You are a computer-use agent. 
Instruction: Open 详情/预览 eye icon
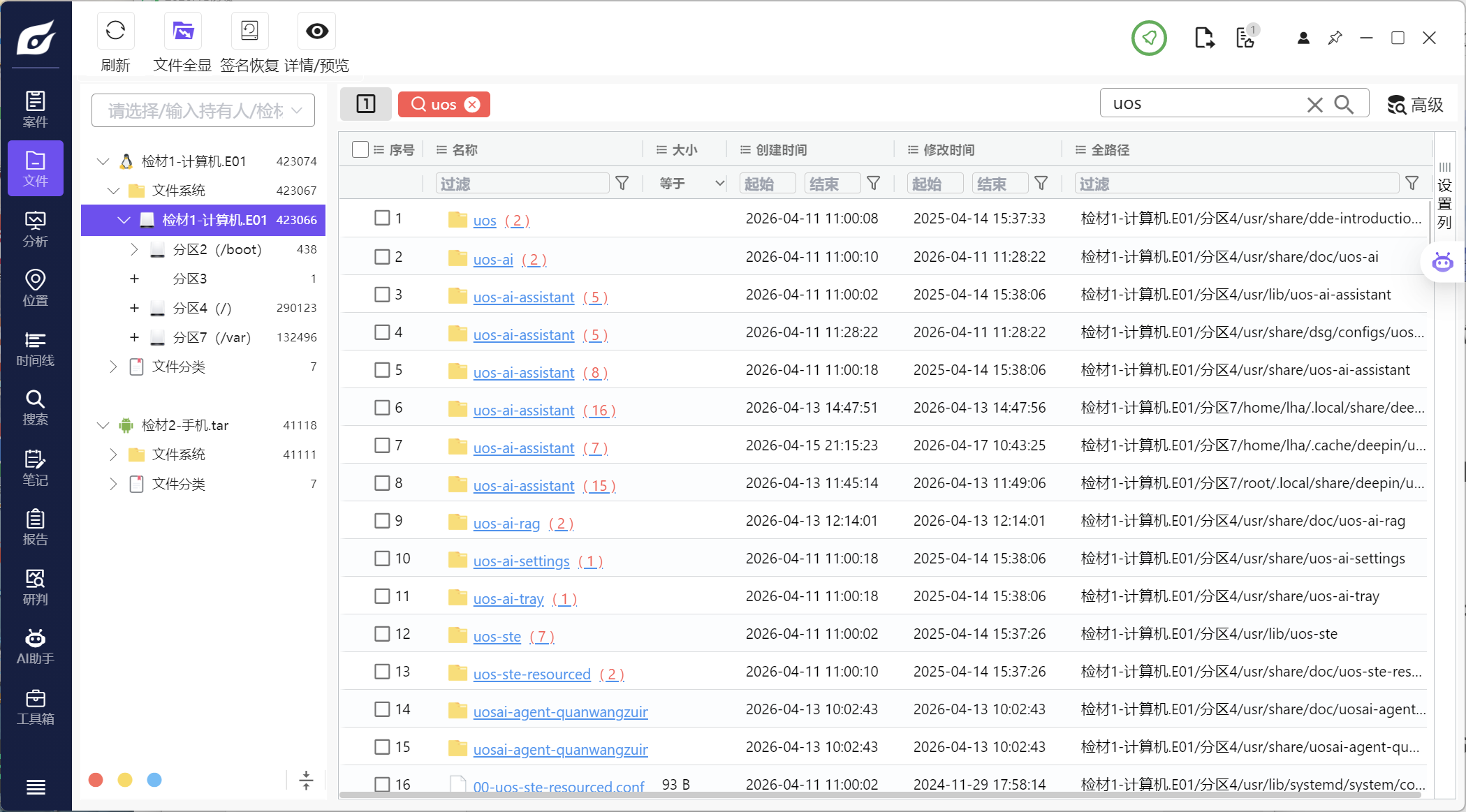(317, 31)
